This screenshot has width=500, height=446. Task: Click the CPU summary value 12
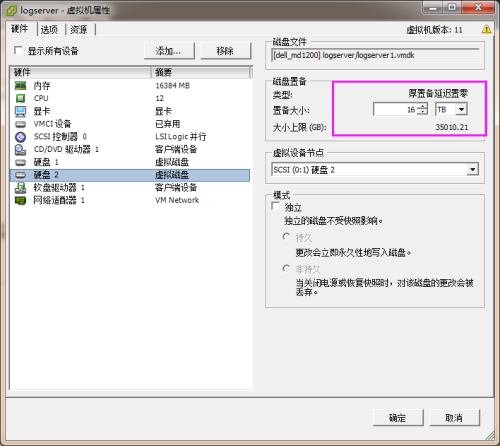(159, 98)
